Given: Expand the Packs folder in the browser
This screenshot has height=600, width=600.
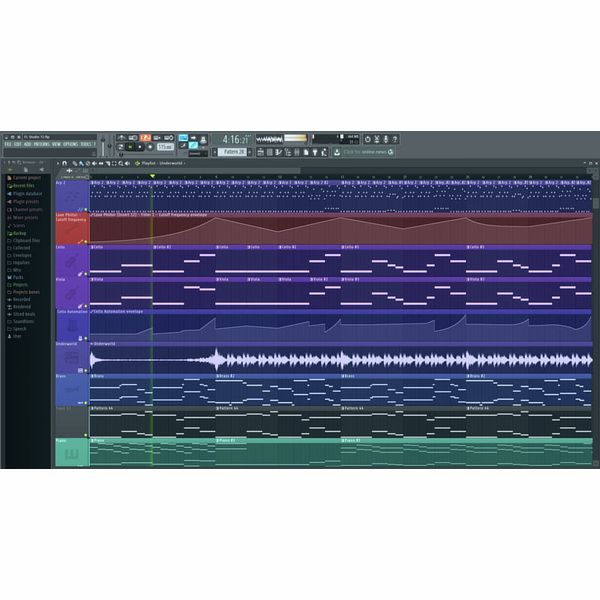Looking at the screenshot, I should [x=19, y=277].
